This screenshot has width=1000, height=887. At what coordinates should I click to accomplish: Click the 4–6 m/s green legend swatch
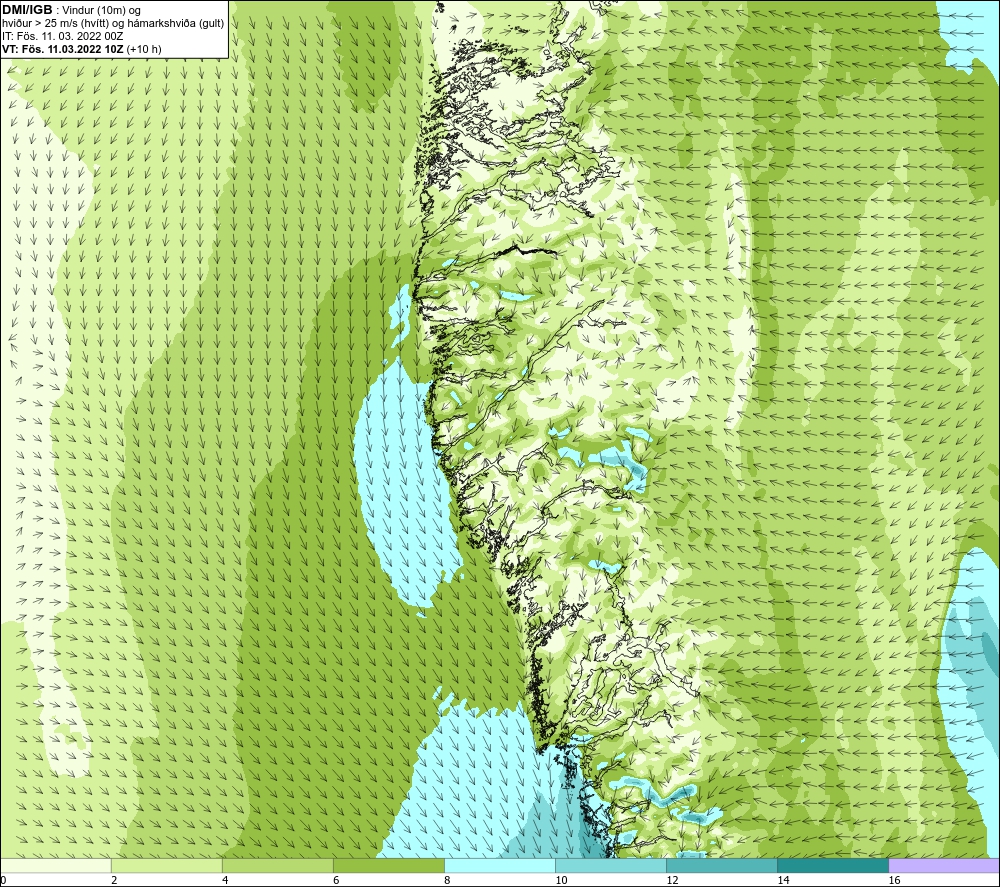(x=278, y=865)
